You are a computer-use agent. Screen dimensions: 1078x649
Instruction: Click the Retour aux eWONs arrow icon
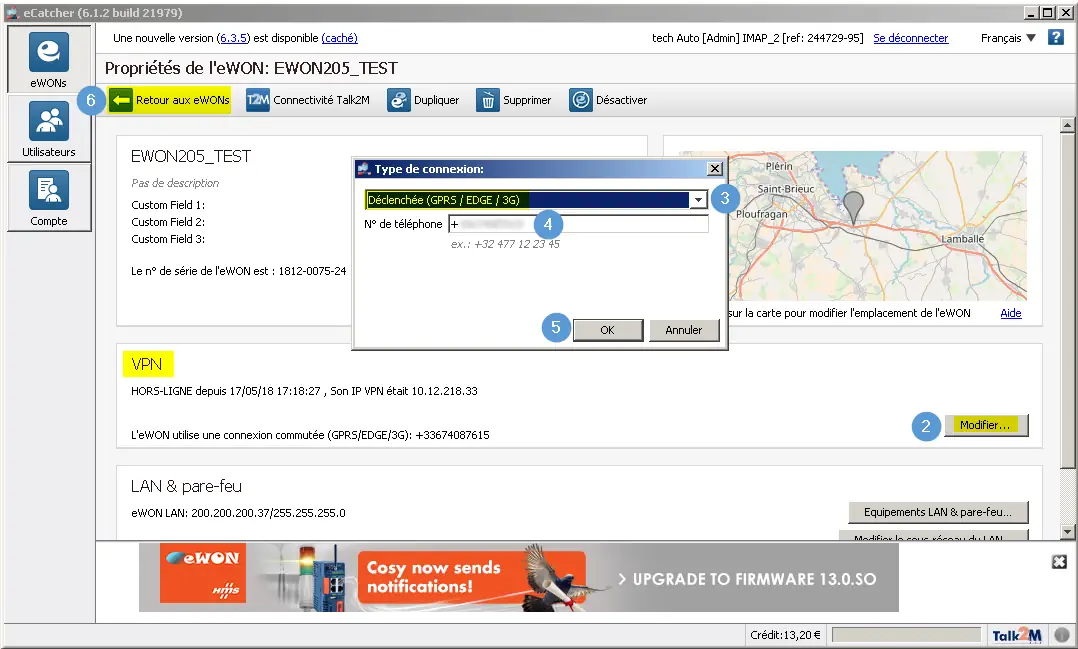121,100
